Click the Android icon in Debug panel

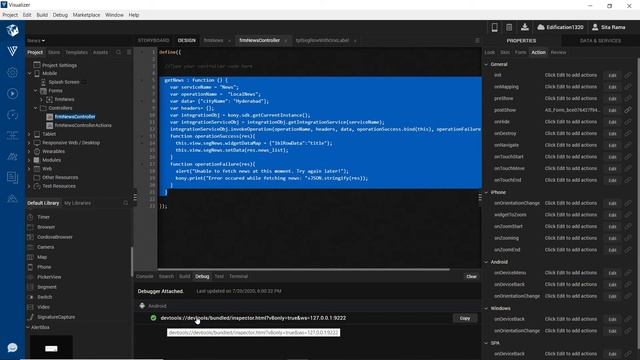142,306
